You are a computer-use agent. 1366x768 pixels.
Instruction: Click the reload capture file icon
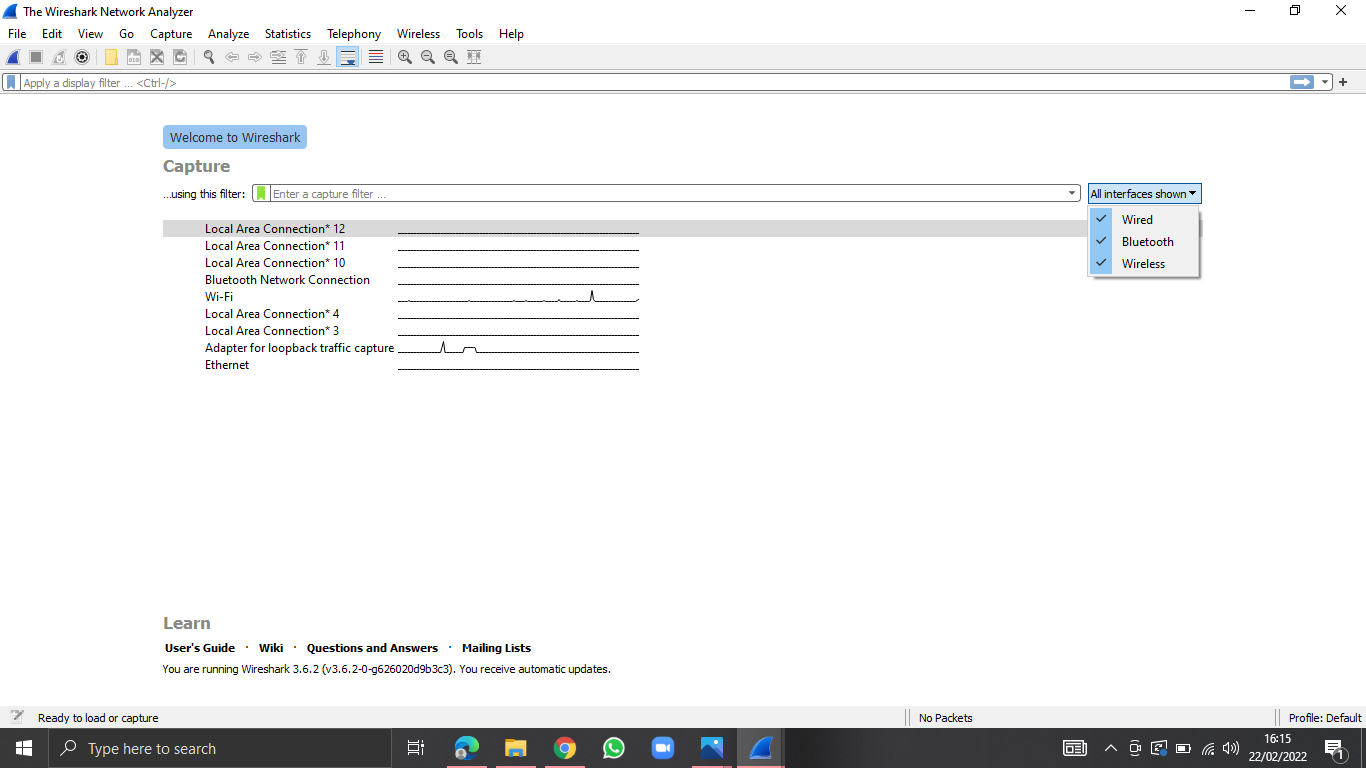(x=180, y=57)
